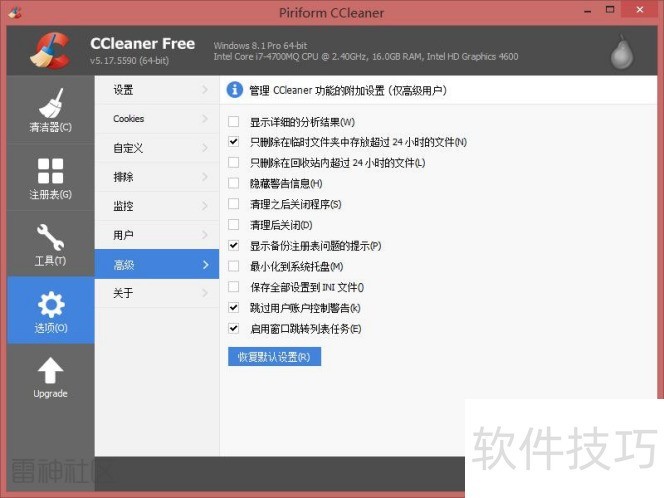Uncheck 跳过用户账户控制警告(K)
The height and width of the screenshot is (498, 664).
(x=233, y=307)
